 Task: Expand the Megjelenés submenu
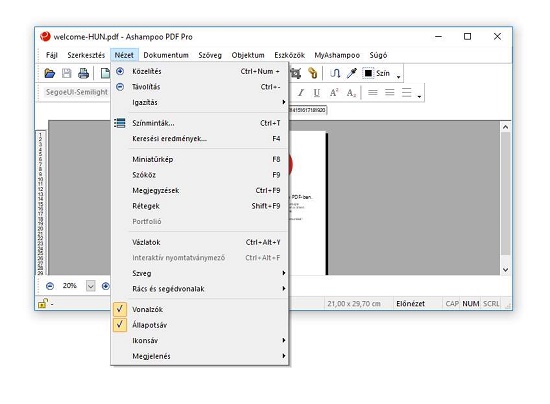pyautogui.click(x=200, y=356)
